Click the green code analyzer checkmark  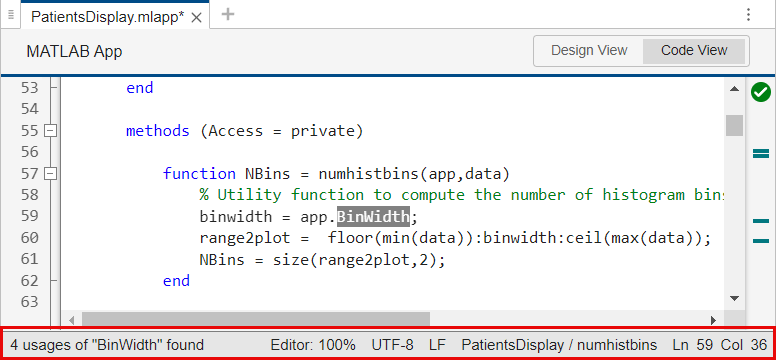761,92
